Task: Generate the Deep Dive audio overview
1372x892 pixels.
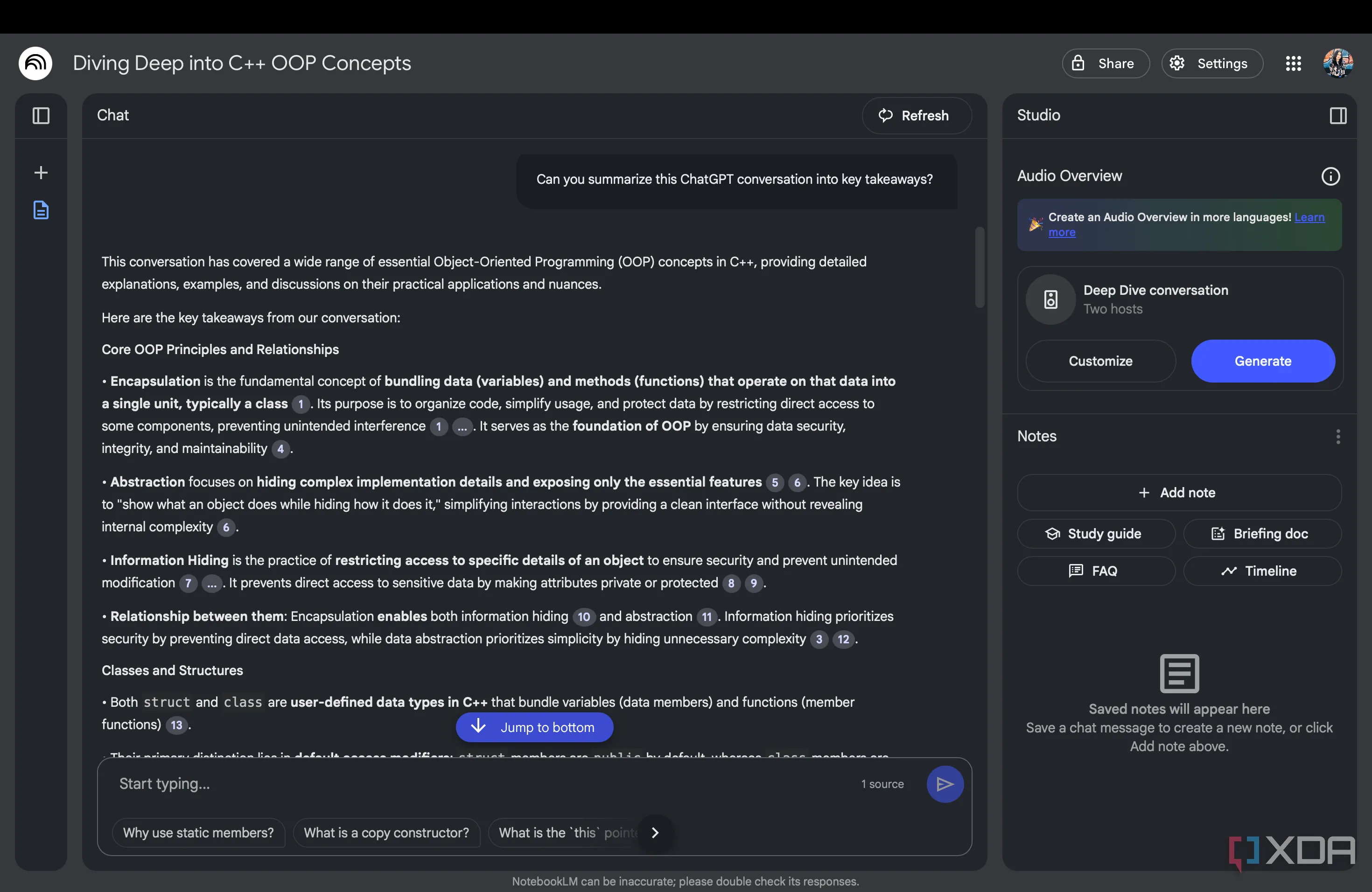Action: (x=1263, y=361)
